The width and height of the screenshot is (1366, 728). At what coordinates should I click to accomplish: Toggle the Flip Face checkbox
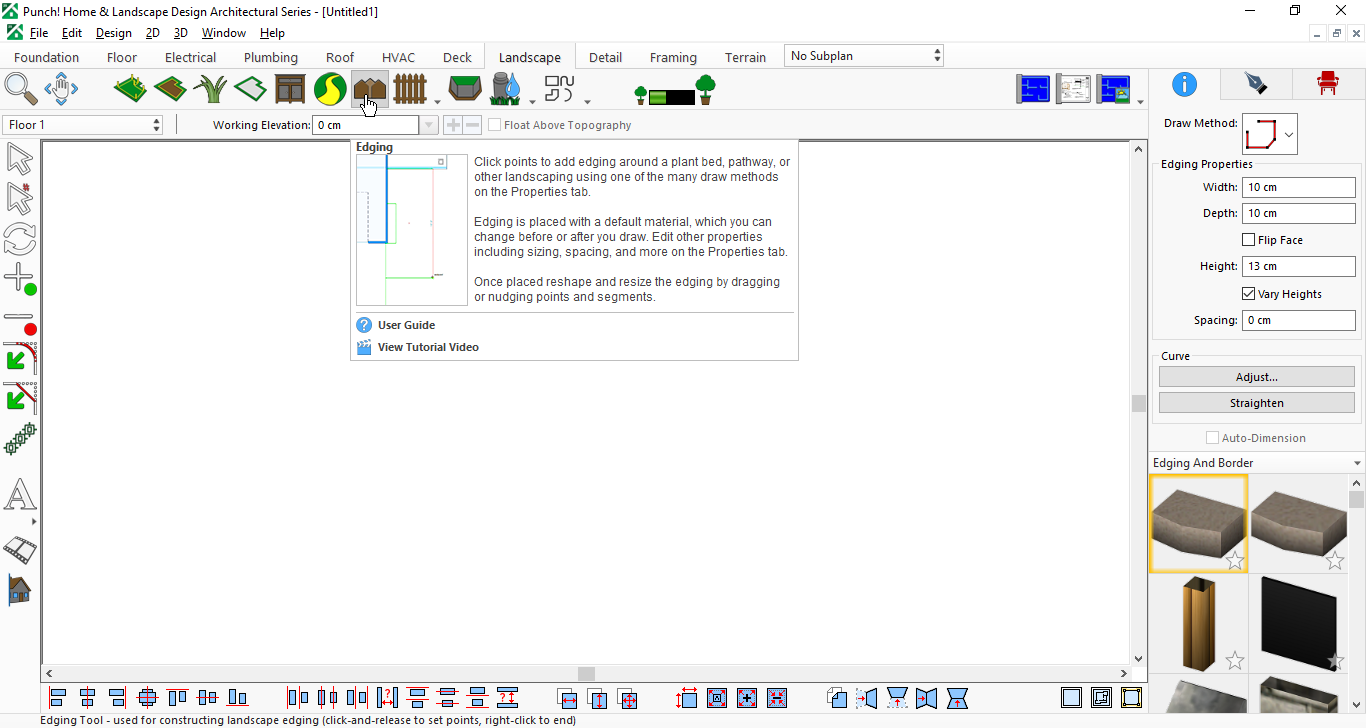[x=1248, y=240]
